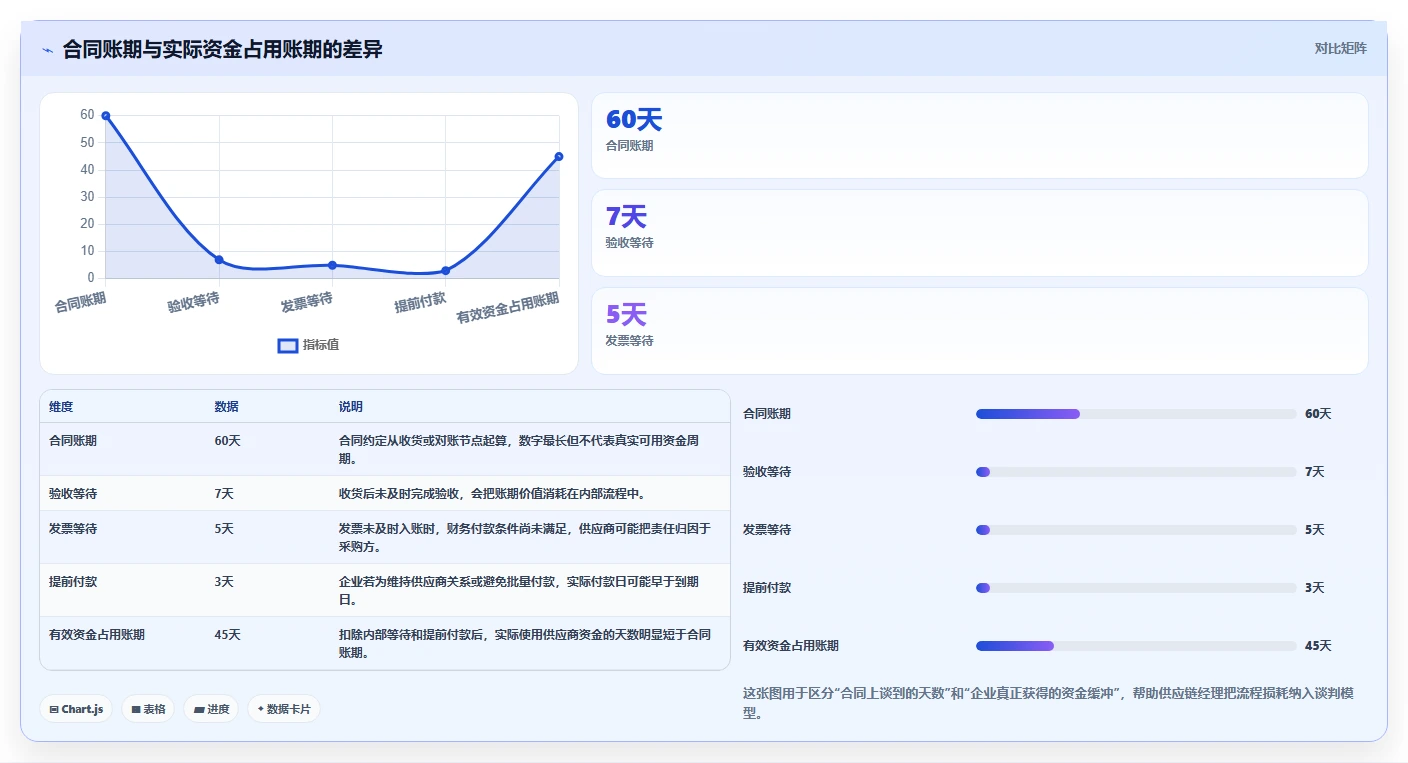
Task: Click the 对比矩阵 label in the header
Action: click(x=1340, y=48)
